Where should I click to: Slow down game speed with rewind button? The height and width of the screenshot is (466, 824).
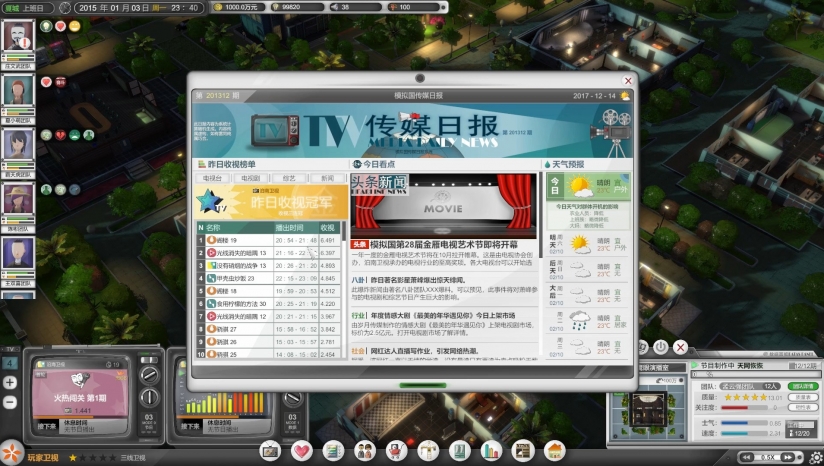pyautogui.click(x=746, y=458)
